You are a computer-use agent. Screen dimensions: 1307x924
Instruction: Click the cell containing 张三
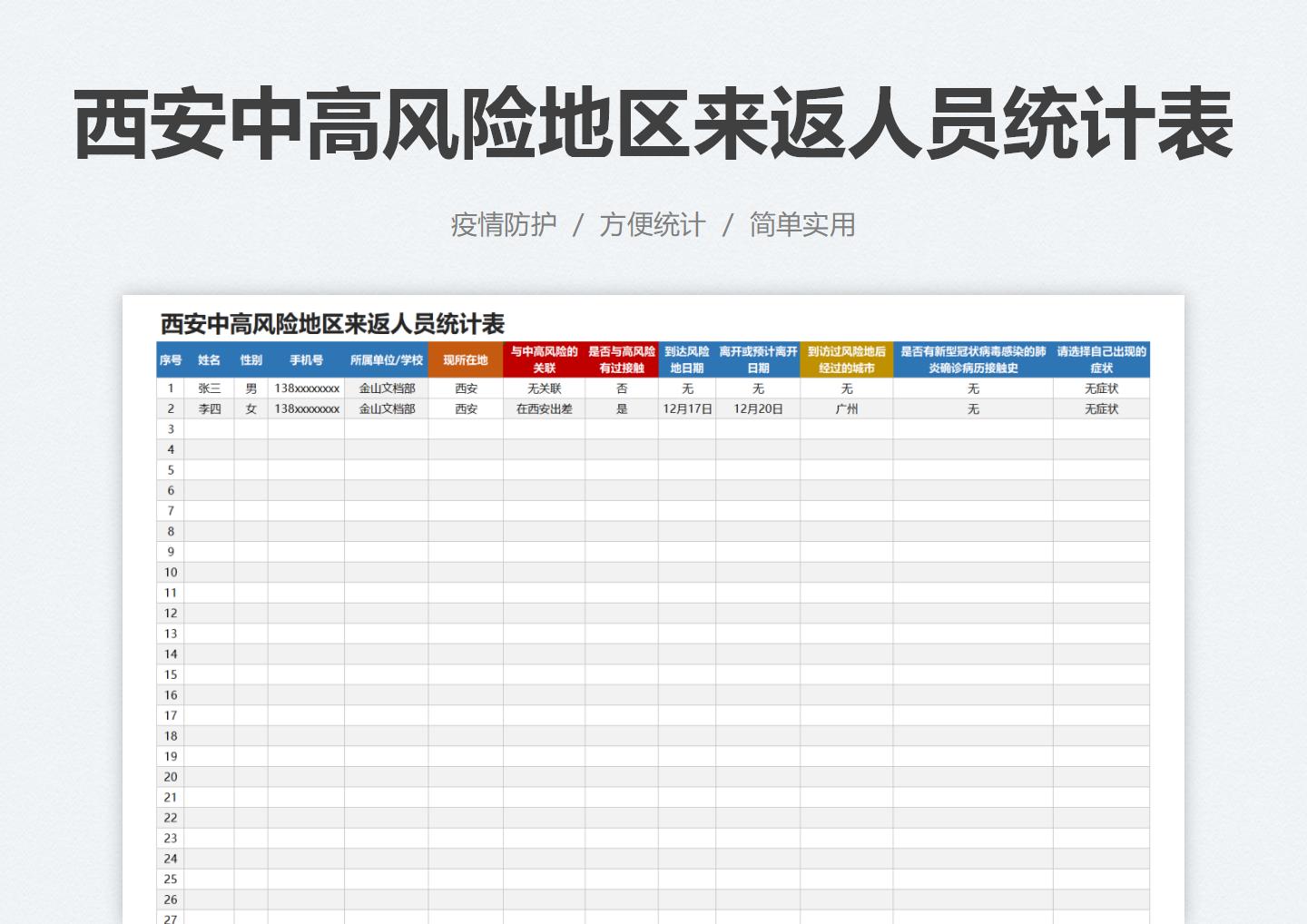point(210,388)
